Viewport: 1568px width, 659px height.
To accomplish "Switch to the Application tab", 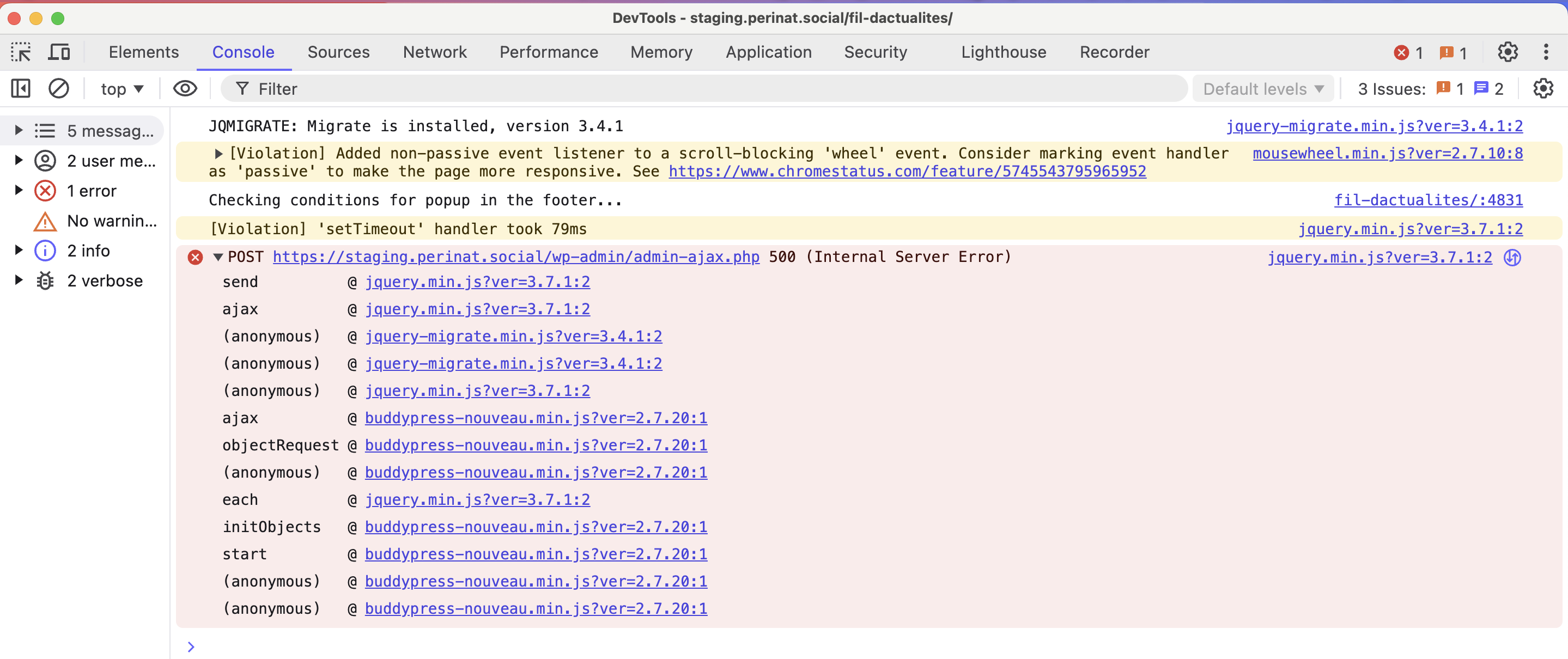I will tap(768, 52).
